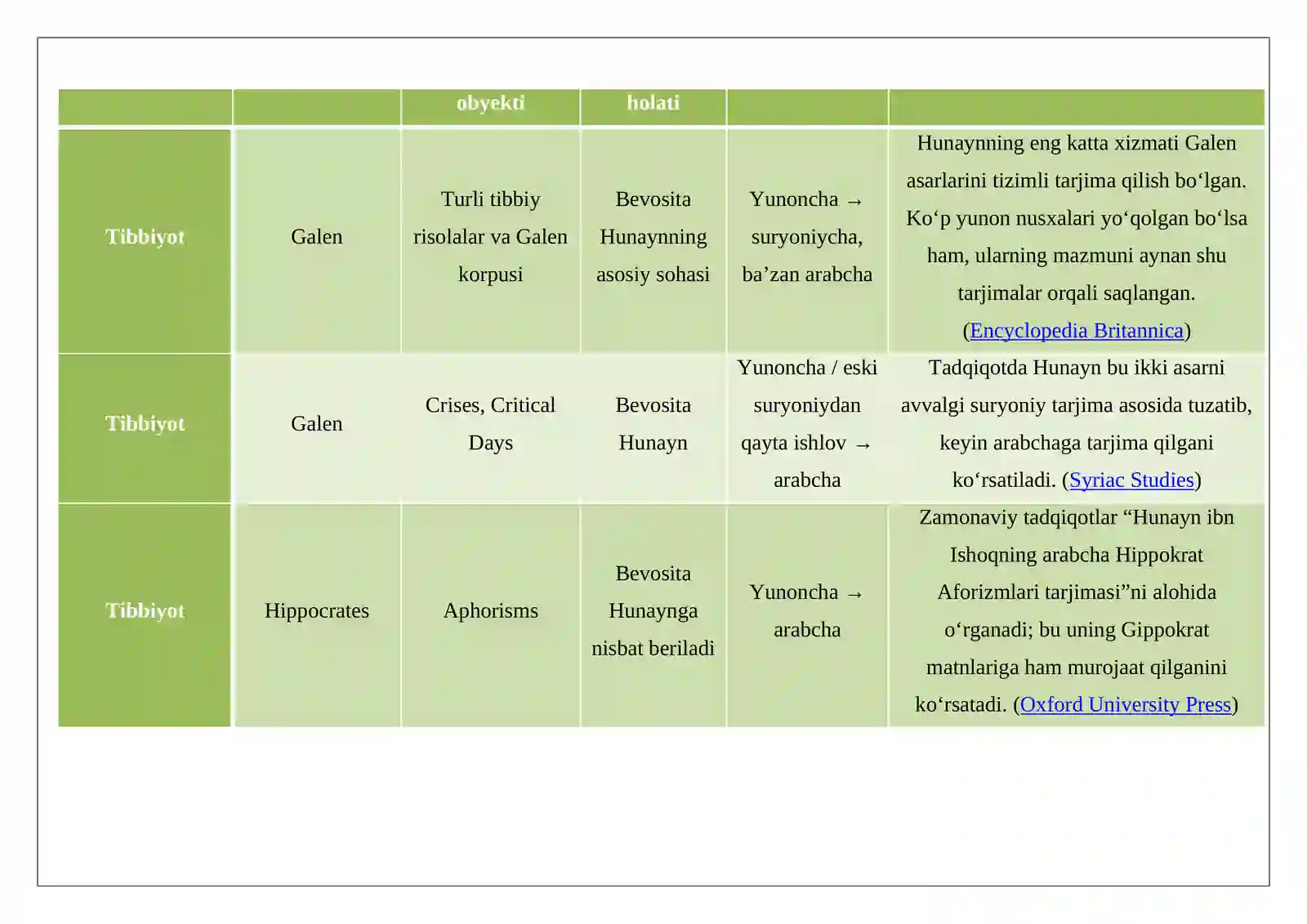Image resolution: width=1307 pixels, height=924 pixels.
Task: Select the Aphorisms cell
Action: [490, 615]
